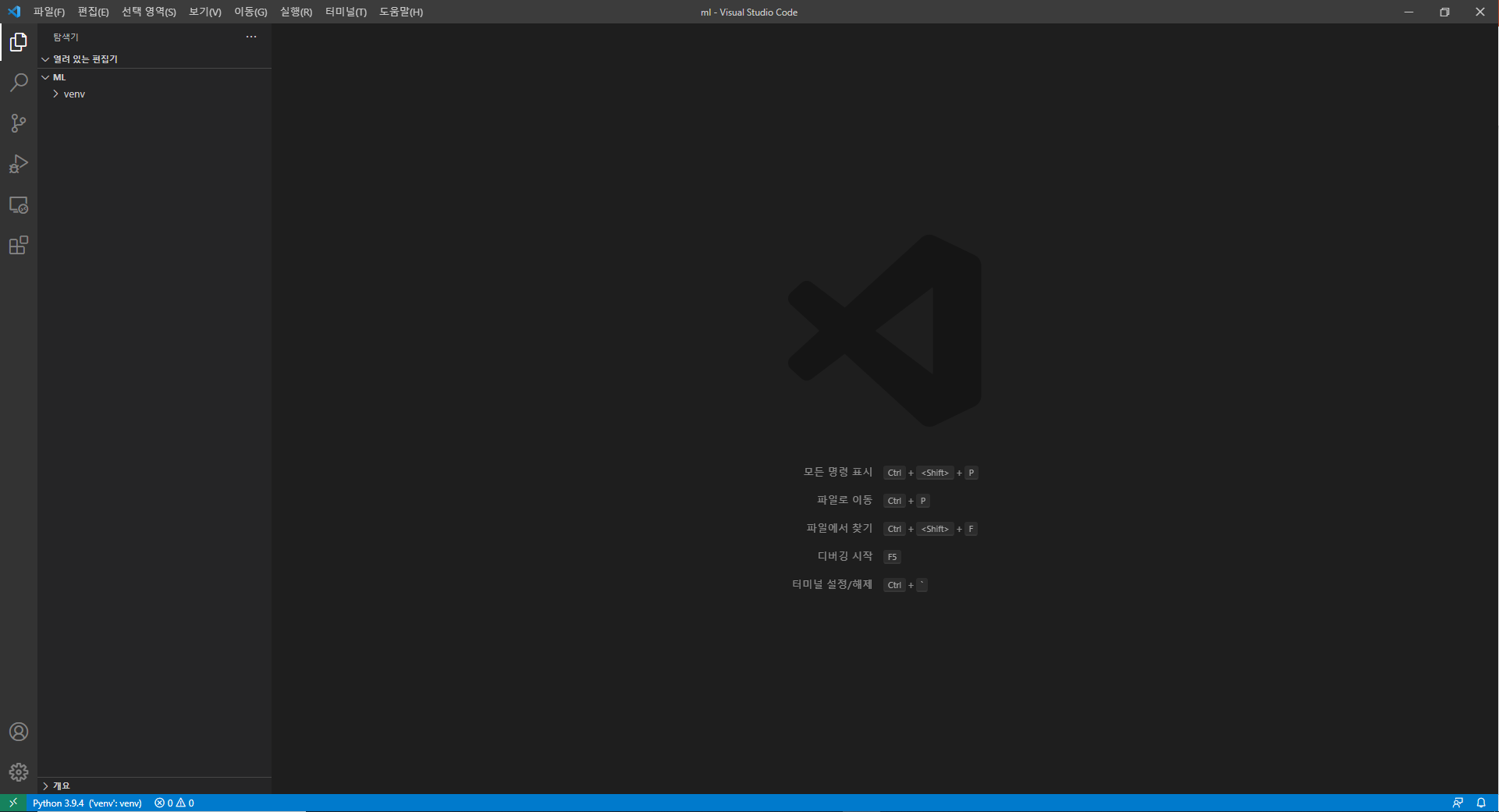Open Run and Debug view icon
Screen dimensions: 1499x812
19,164
